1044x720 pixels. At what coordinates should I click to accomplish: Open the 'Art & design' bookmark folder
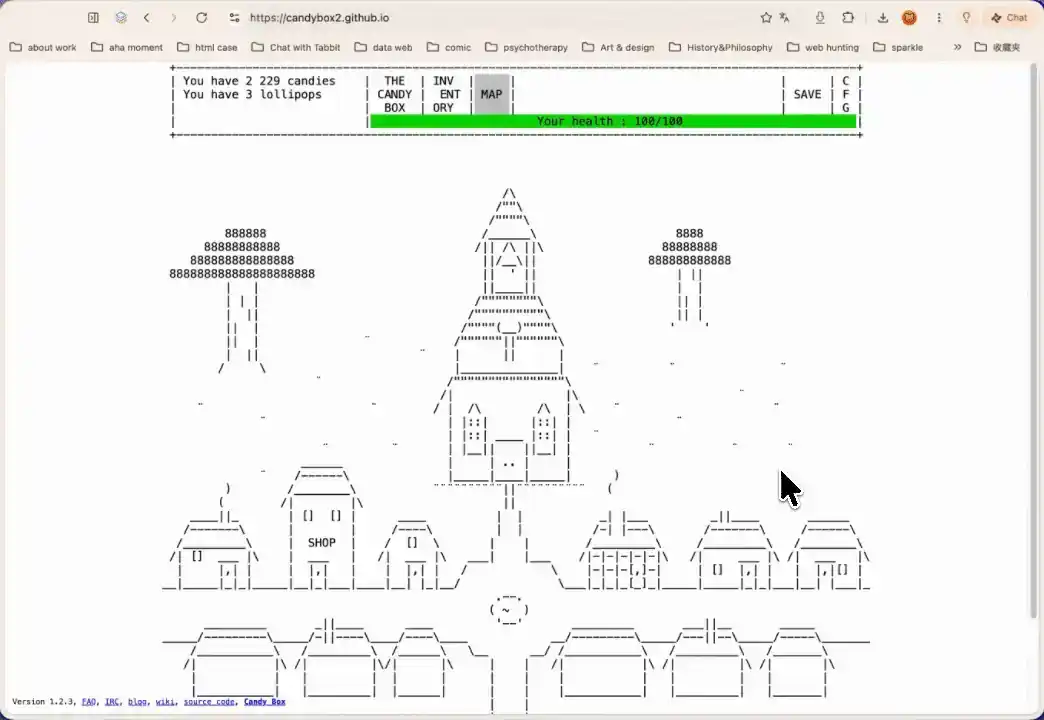pyautogui.click(x=618, y=47)
